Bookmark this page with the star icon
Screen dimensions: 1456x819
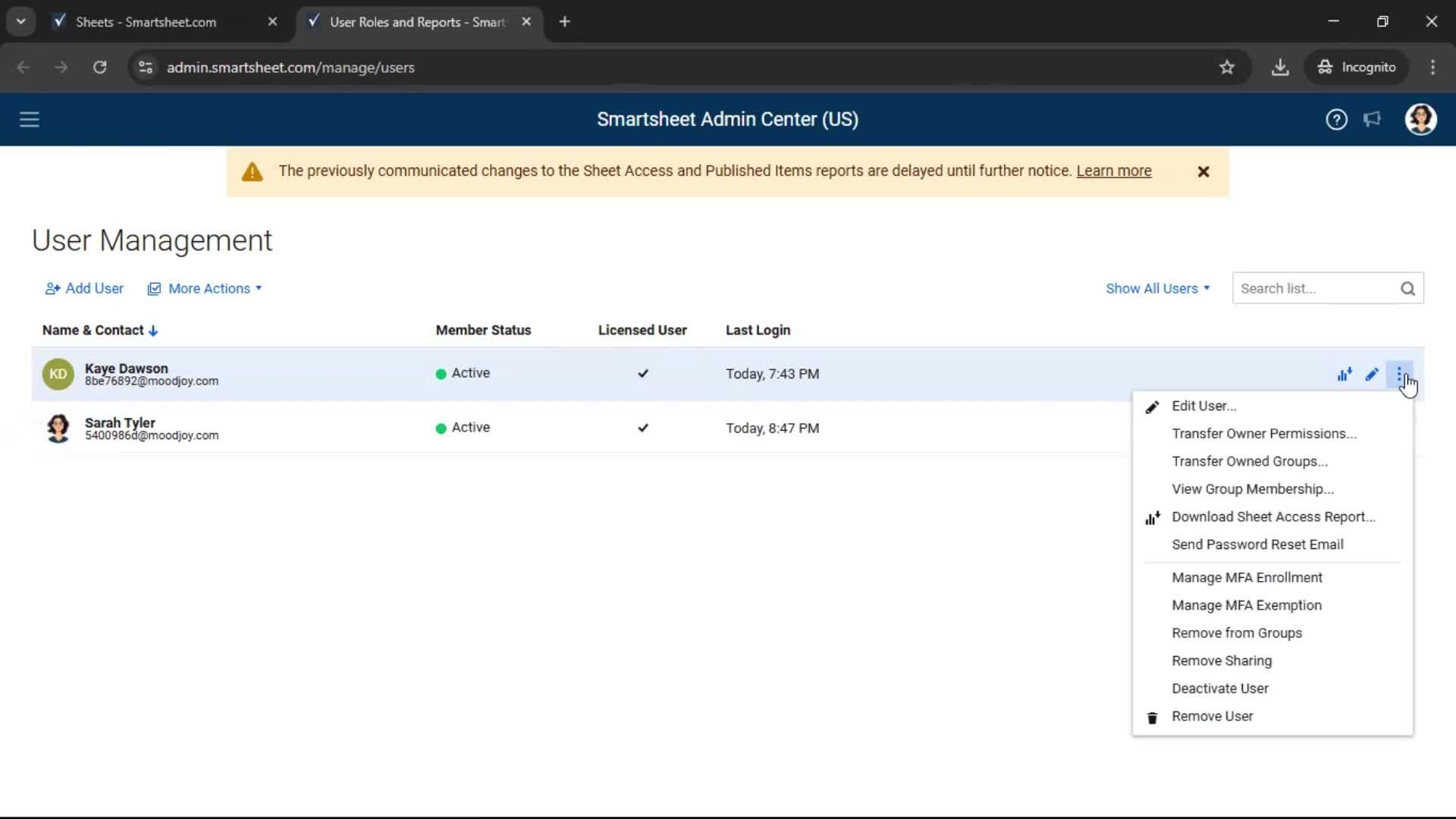tap(1227, 67)
